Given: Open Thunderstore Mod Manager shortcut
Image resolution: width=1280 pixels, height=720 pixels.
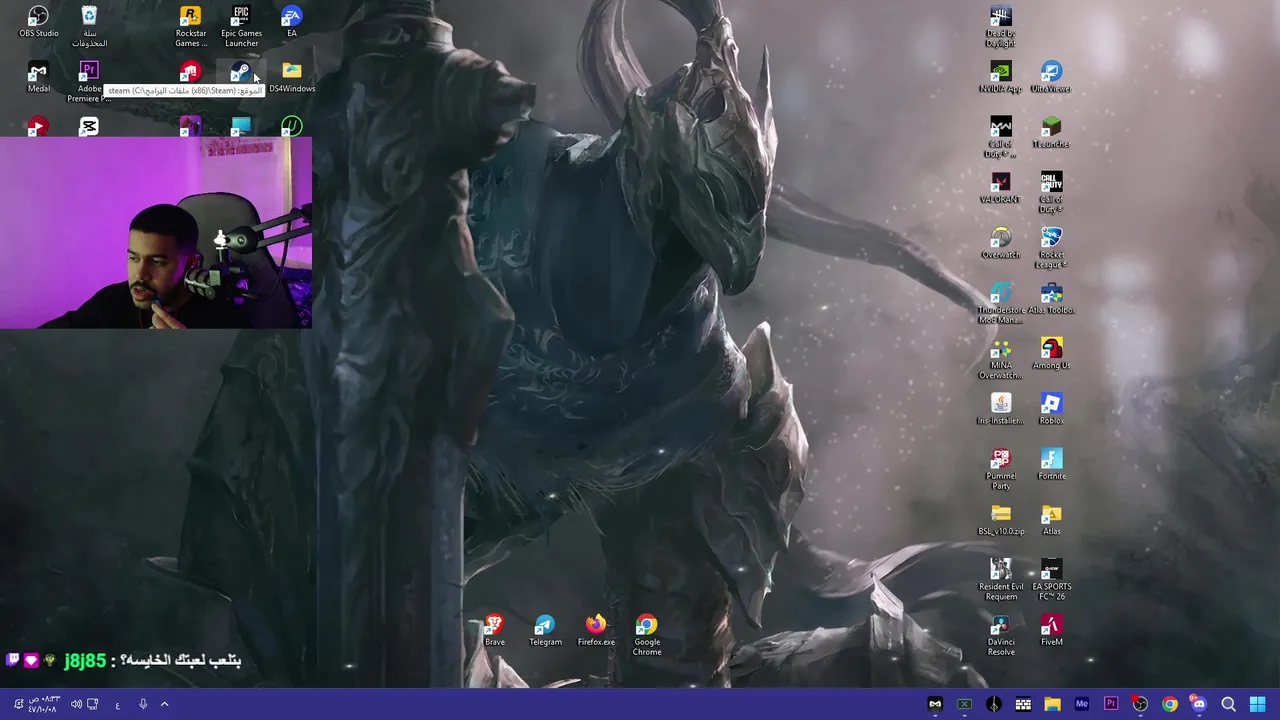Looking at the screenshot, I should click(x=1001, y=302).
